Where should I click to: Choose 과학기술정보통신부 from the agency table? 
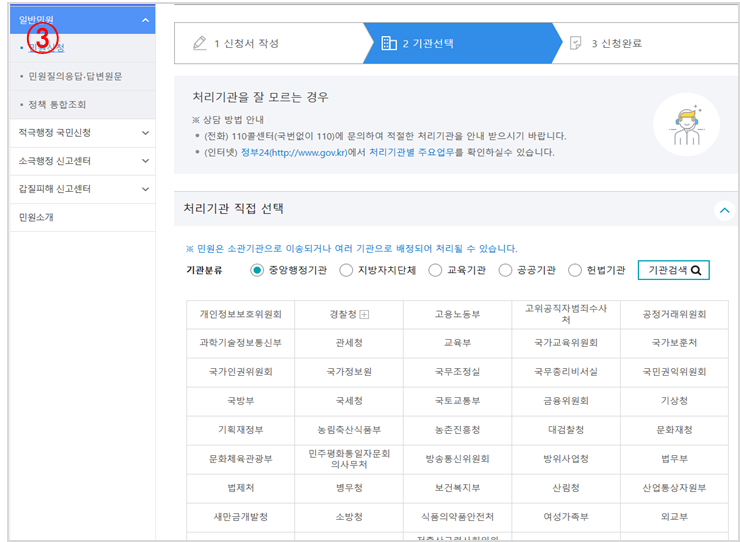coord(241,343)
